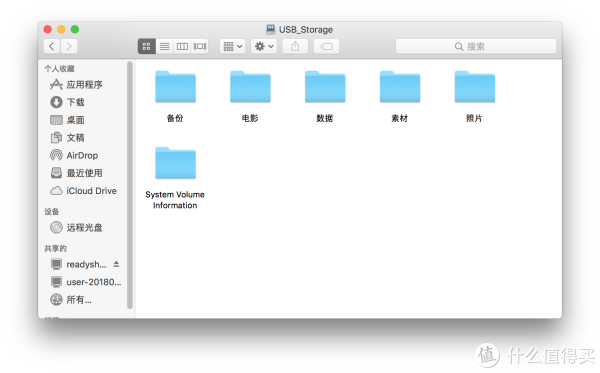Click the System Volume Information name label

tap(175, 200)
